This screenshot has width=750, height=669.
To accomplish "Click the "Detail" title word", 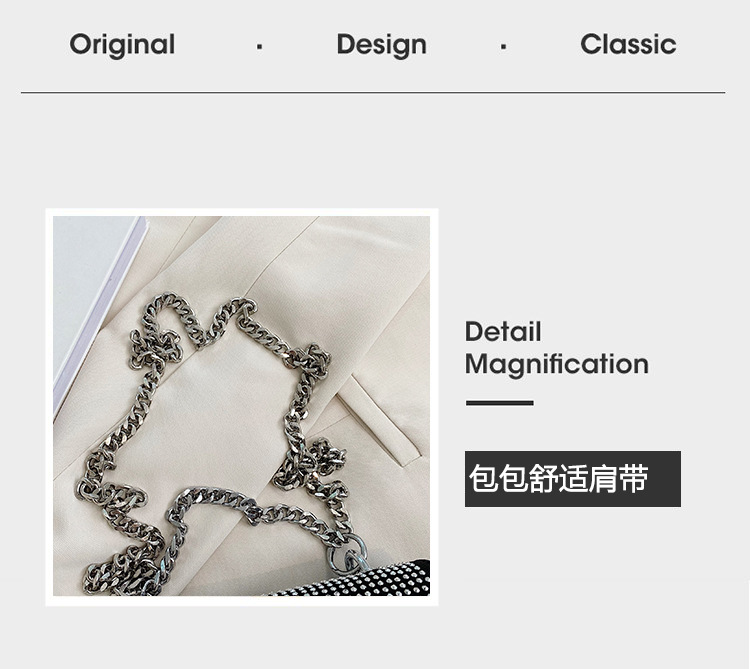I will (x=503, y=331).
